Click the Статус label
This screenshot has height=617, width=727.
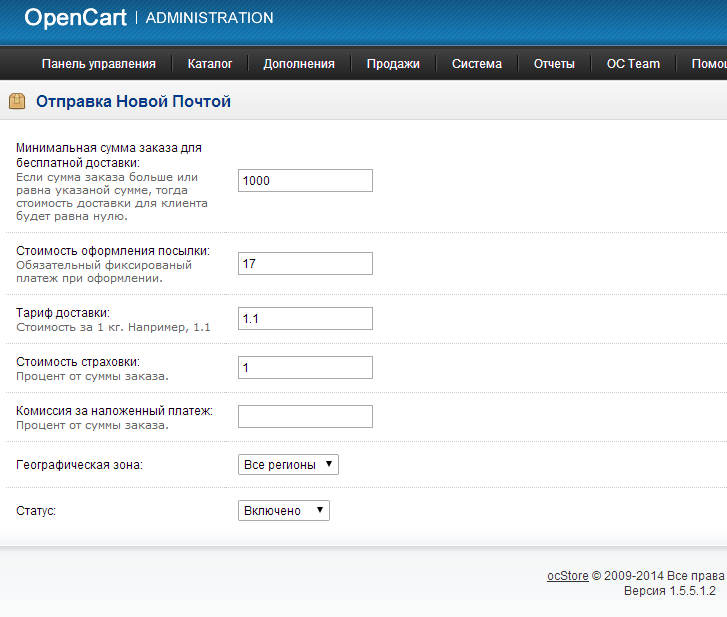coord(36,511)
